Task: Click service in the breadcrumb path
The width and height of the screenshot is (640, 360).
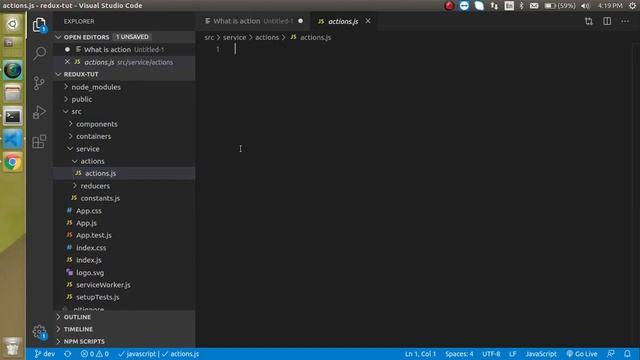Action: (234, 37)
